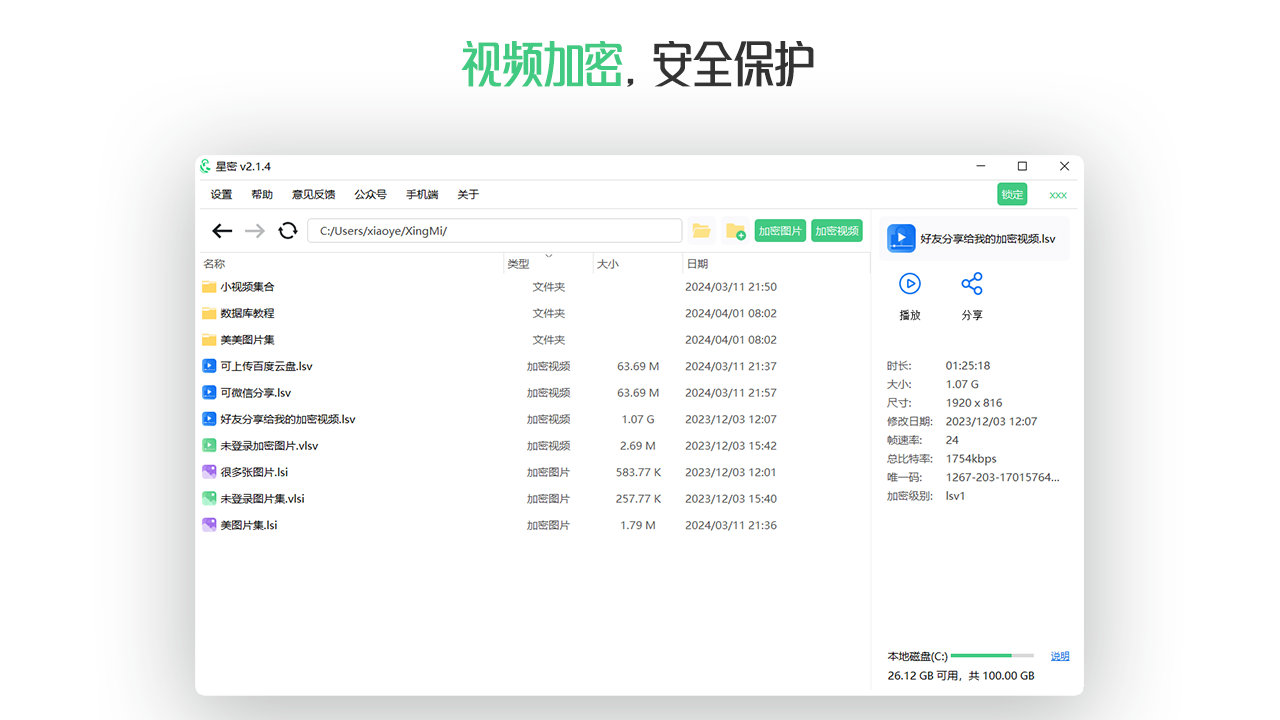
Task: Click the 2.69 M size cell
Action: [638, 446]
